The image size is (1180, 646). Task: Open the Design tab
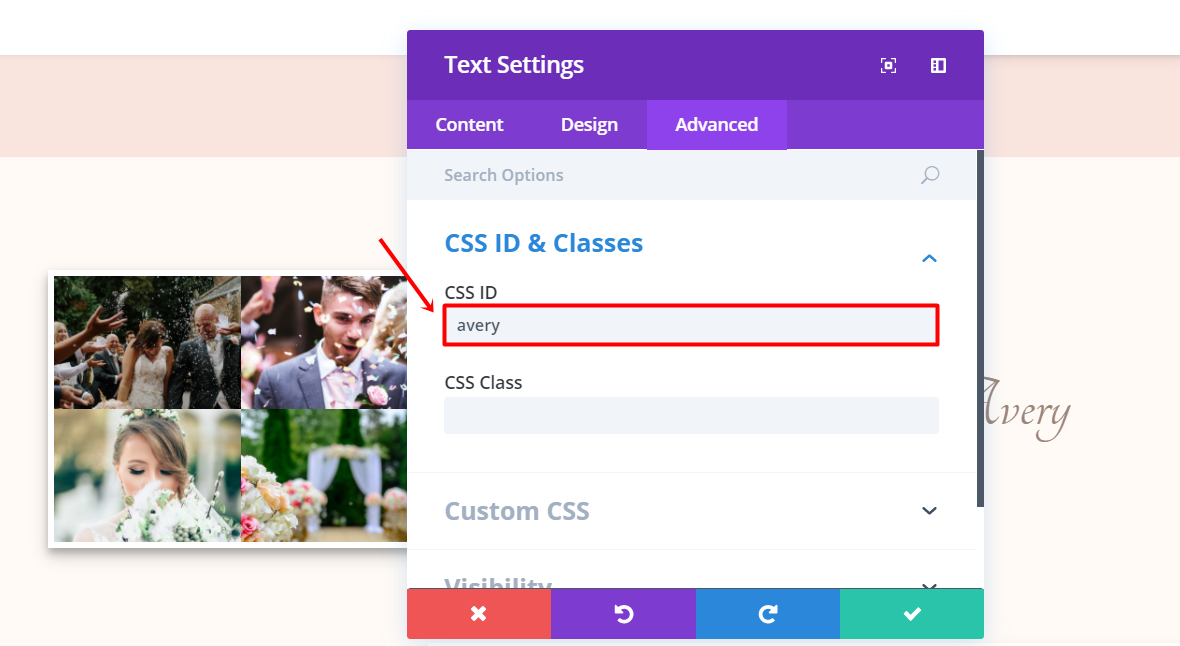[x=589, y=125]
